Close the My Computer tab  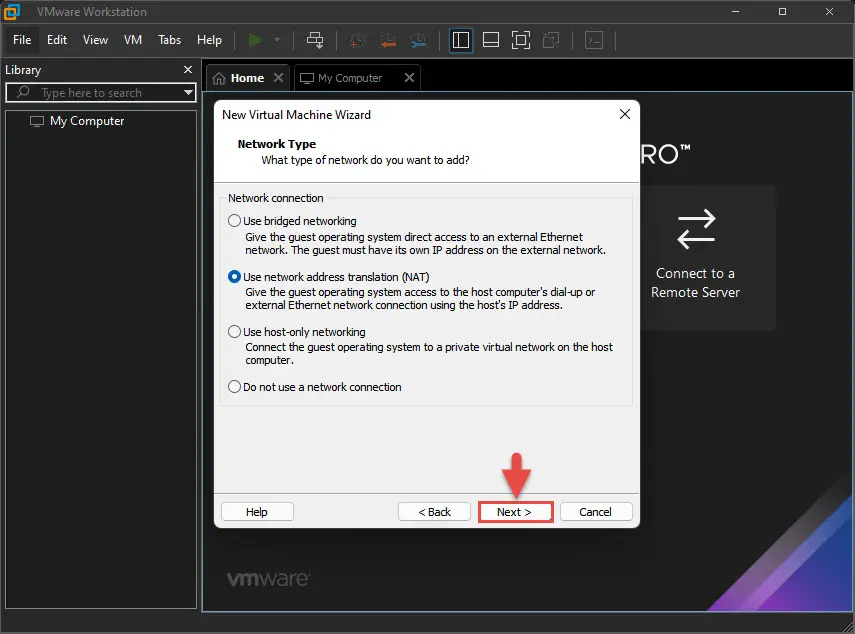tap(410, 77)
